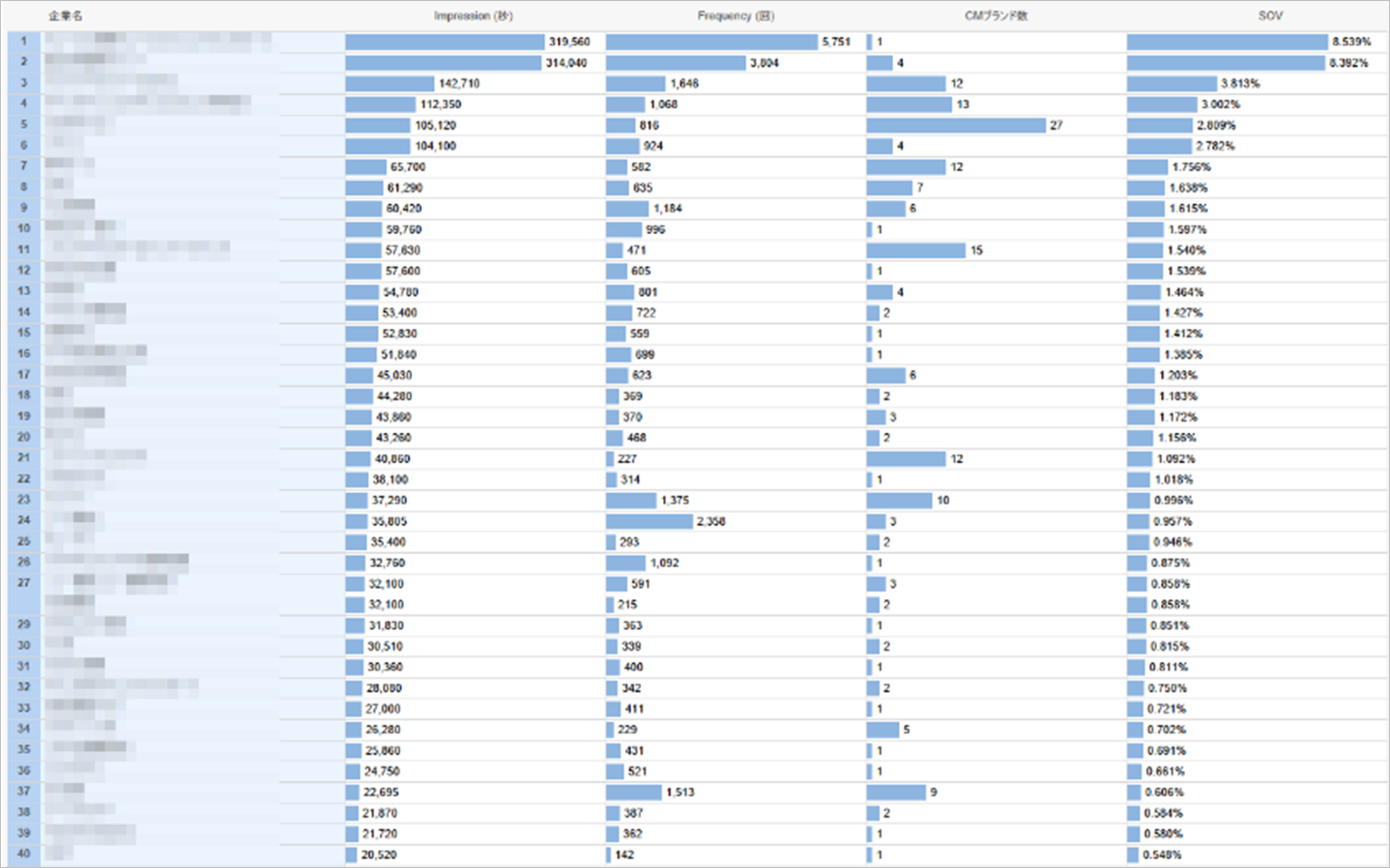Click the Impression bar showing 319,560
The image size is (1390, 868).
(x=445, y=42)
